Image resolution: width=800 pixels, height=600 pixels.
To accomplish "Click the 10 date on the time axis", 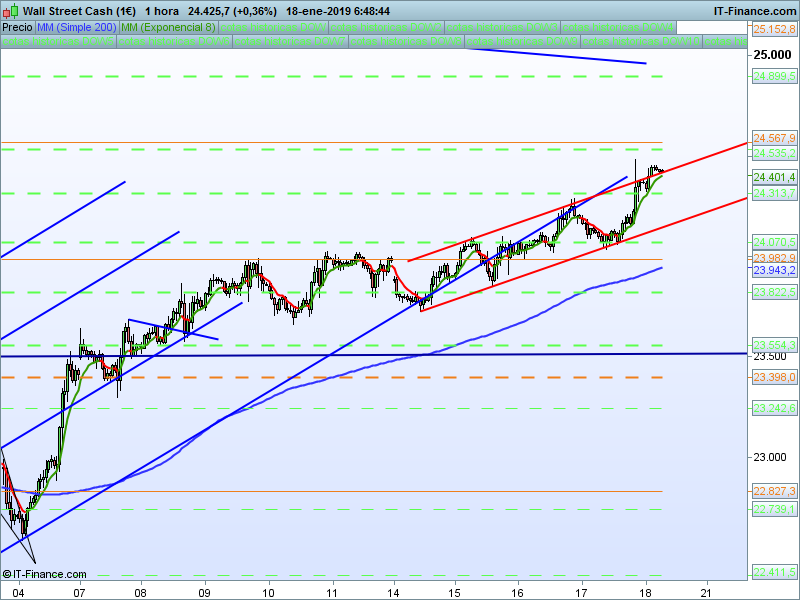I will pos(268,593).
